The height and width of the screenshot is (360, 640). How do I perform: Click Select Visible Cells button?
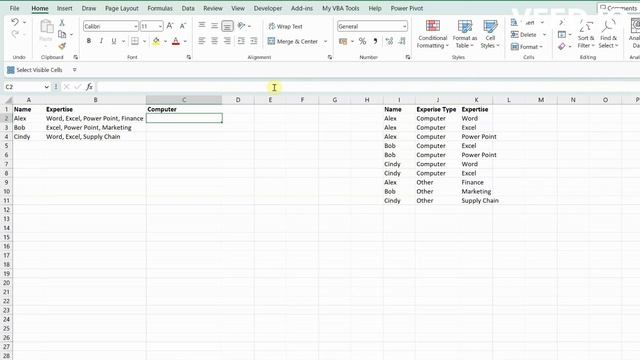pyautogui.click(x=35, y=70)
